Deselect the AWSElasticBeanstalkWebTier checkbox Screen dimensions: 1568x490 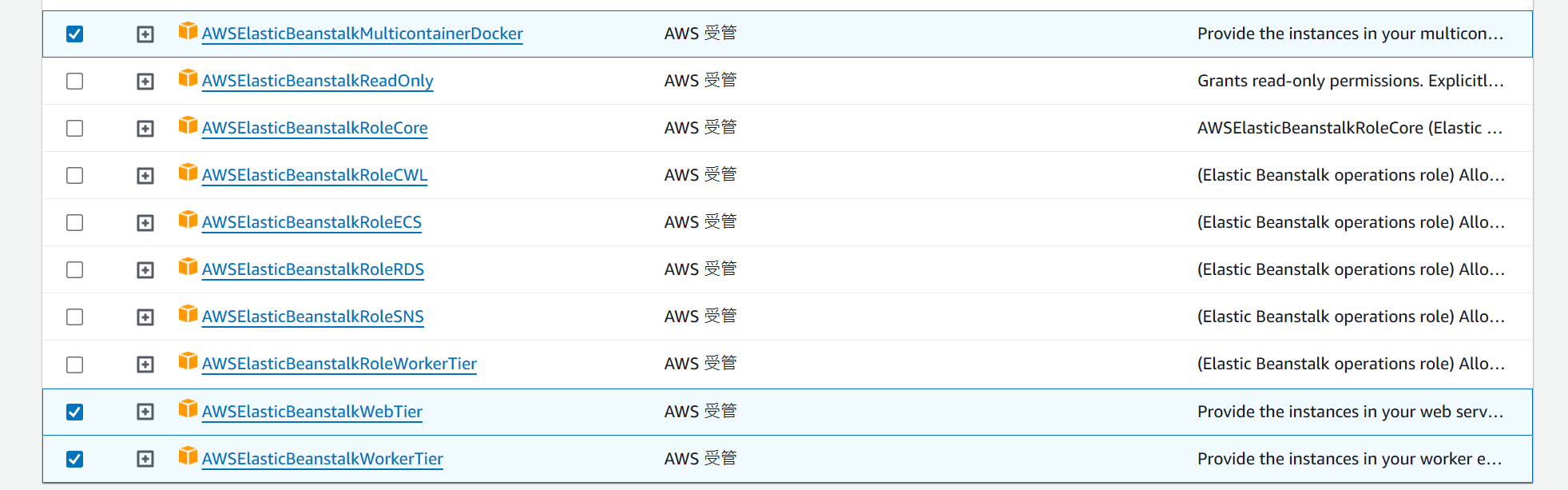point(74,412)
